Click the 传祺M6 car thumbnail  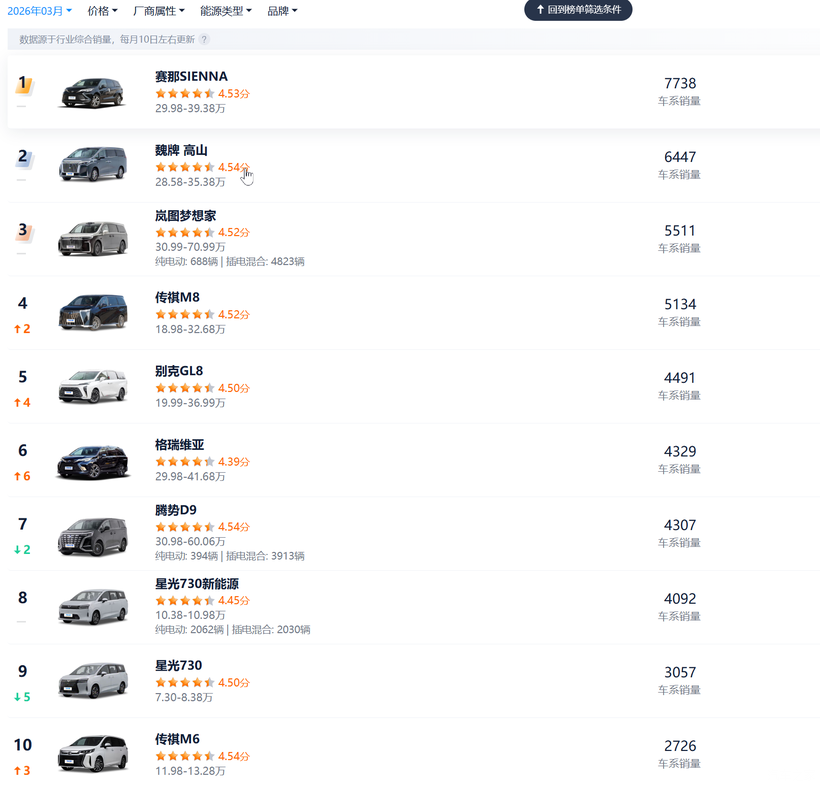(x=93, y=754)
